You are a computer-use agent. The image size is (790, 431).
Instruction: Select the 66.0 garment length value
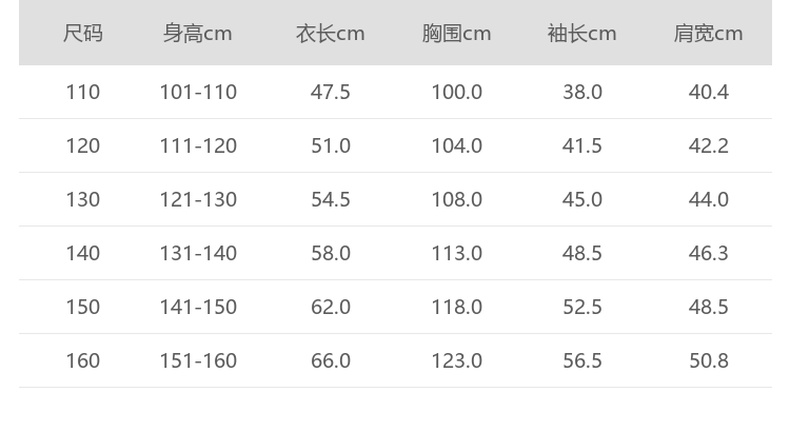330,360
